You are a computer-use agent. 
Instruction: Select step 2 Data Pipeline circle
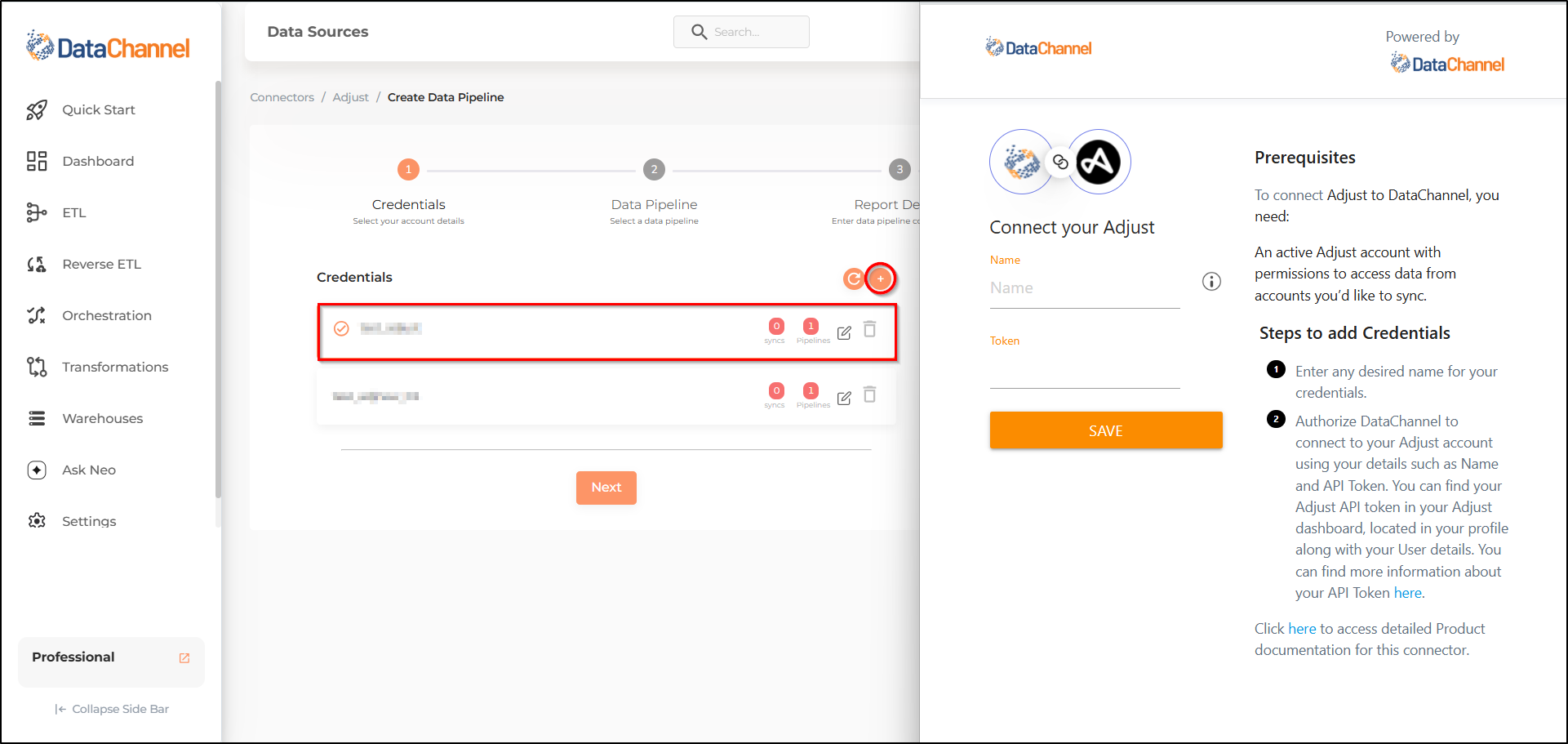point(654,170)
